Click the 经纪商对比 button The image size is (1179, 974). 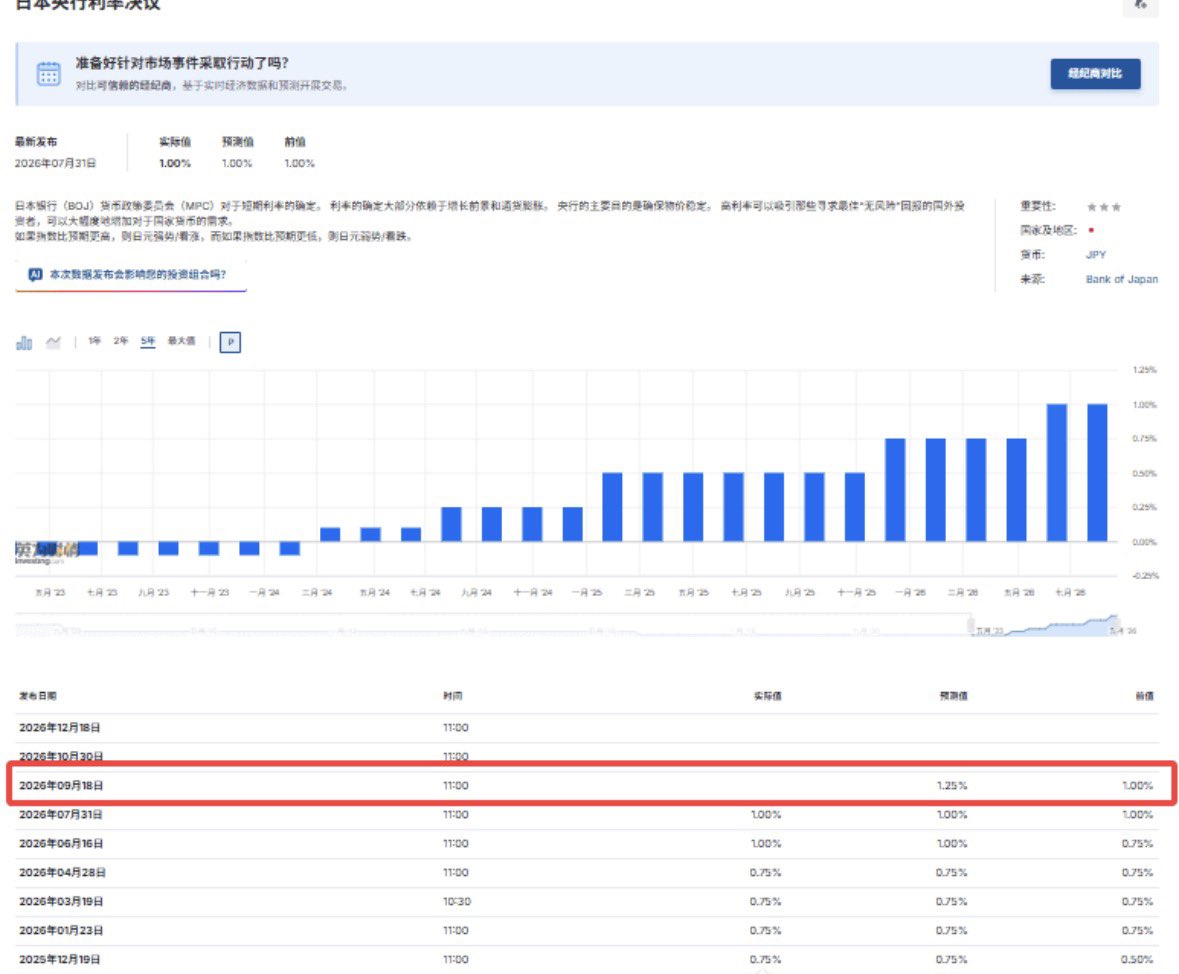tap(1095, 74)
